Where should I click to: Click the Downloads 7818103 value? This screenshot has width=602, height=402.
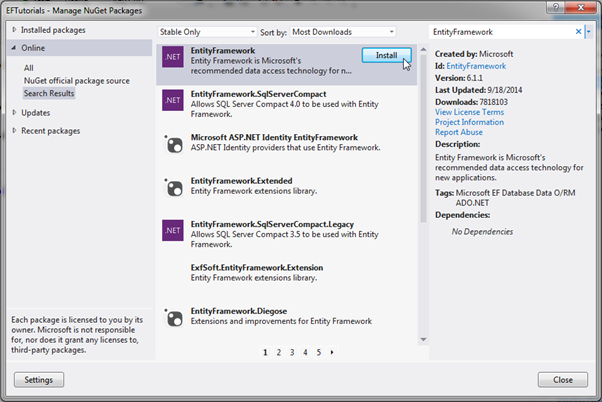[x=493, y=102]
